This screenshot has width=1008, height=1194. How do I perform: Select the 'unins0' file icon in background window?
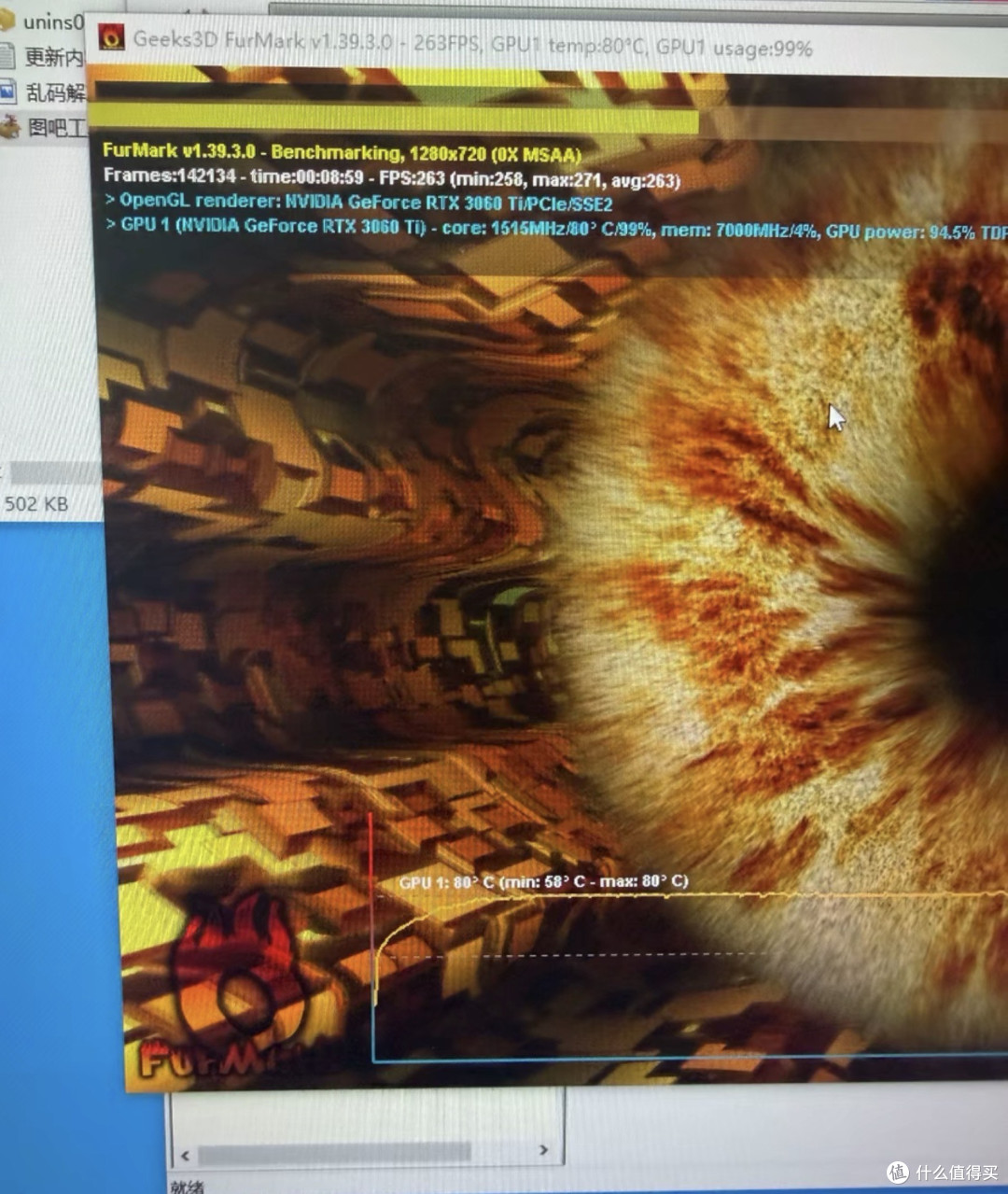7,21
